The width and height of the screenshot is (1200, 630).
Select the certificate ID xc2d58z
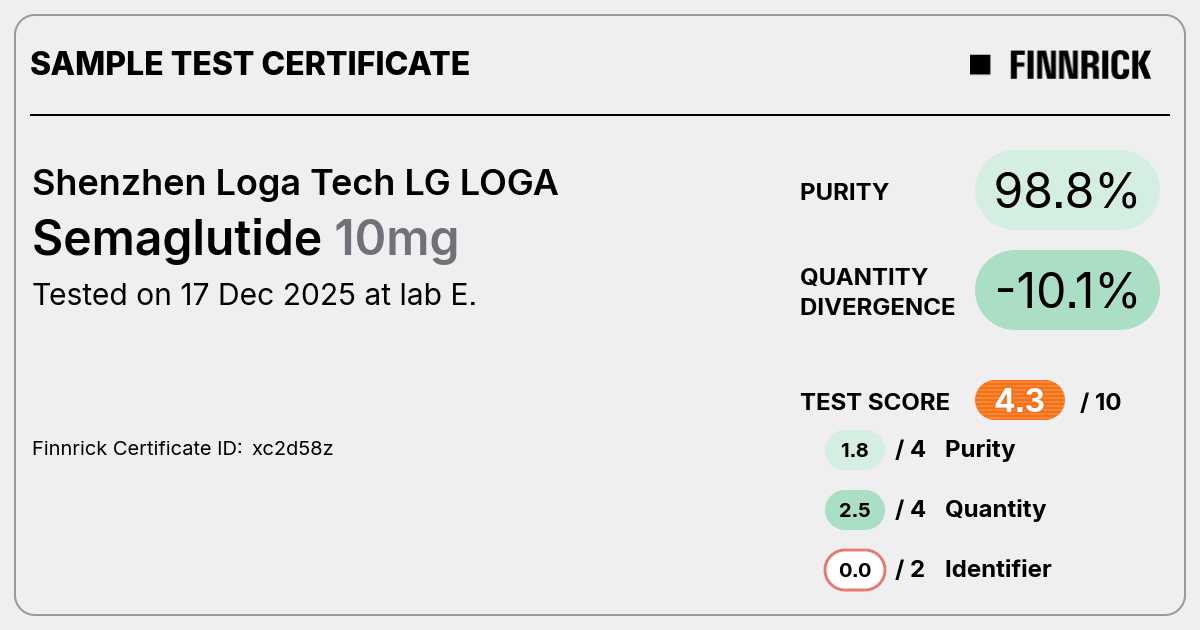[292, 448]
